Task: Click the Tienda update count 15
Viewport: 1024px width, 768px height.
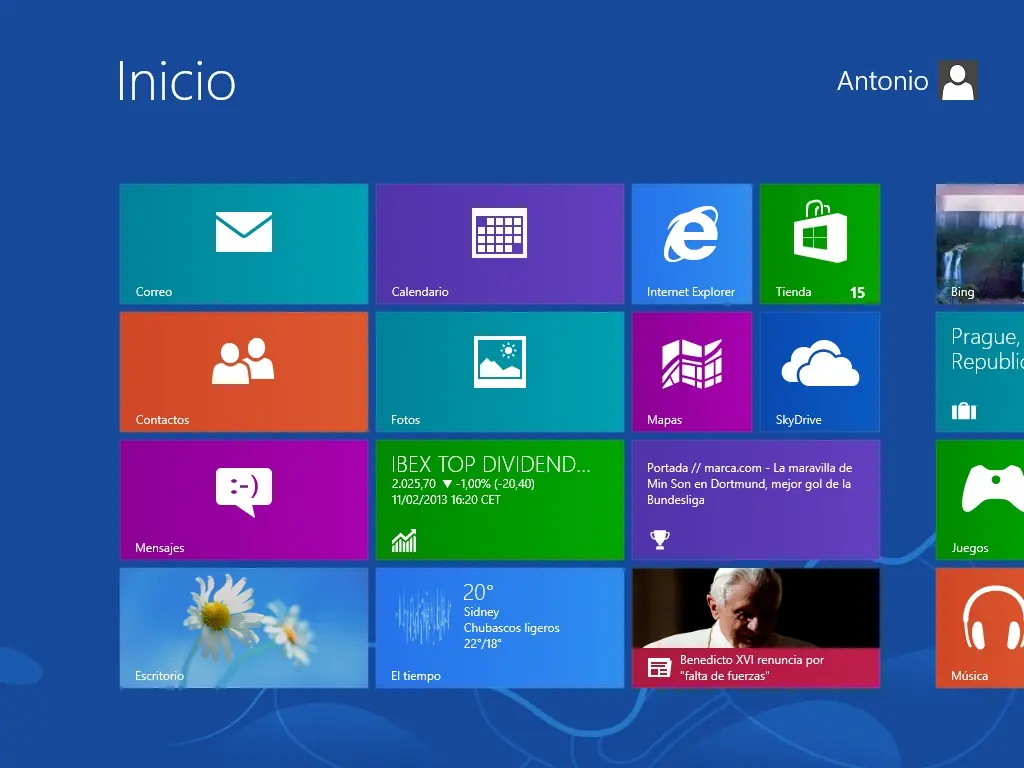Action: point(857,293)
